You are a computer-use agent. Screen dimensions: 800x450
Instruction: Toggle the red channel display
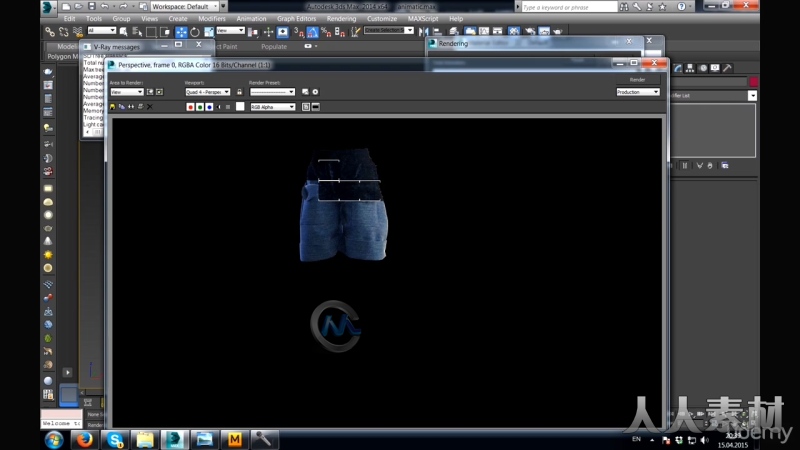coord(190,106)
